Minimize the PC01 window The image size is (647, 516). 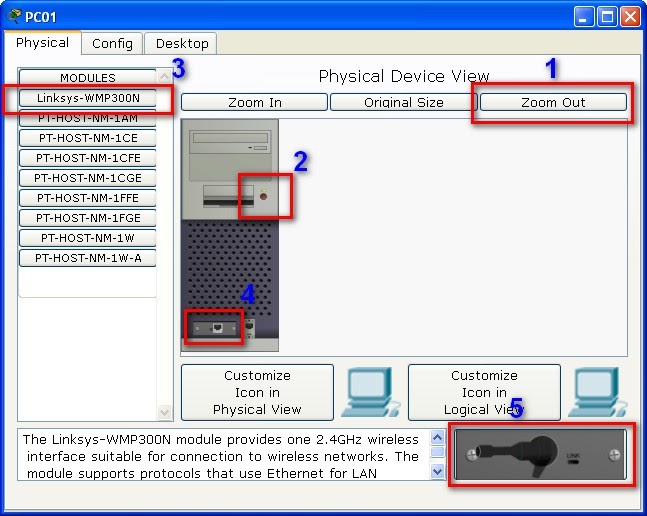(x=583, y=17)
